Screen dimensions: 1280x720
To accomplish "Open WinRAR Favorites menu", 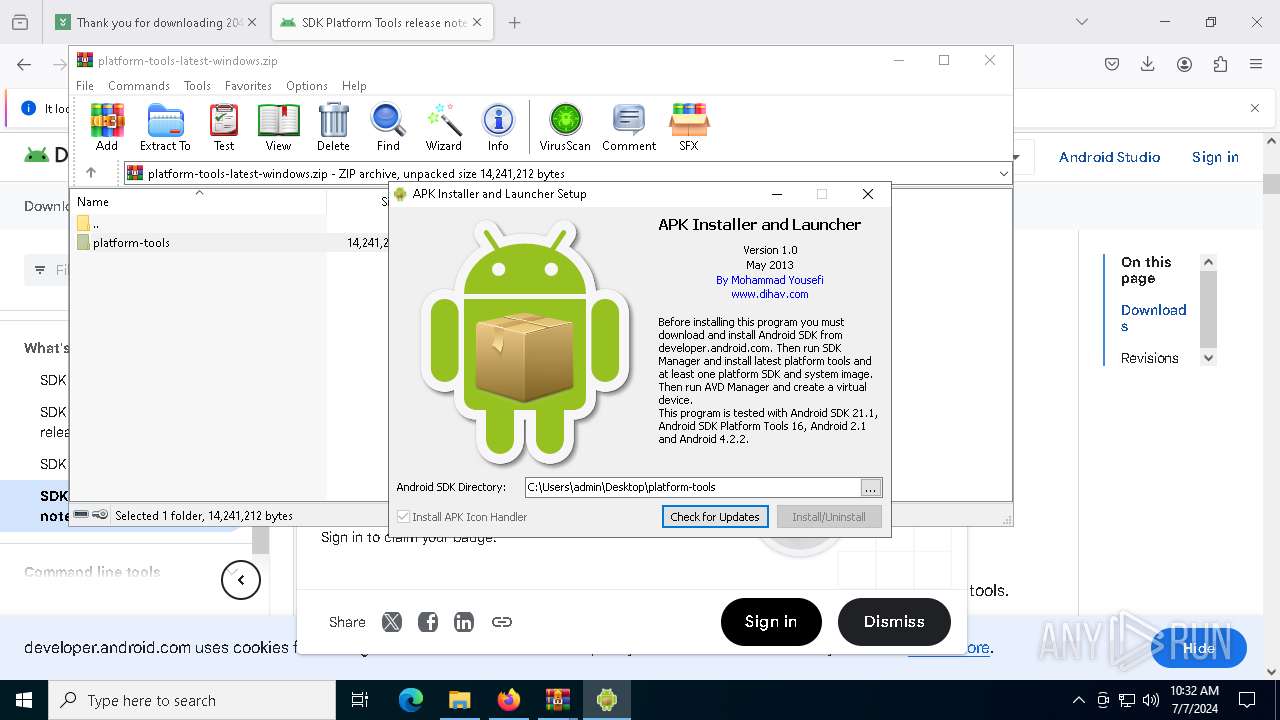I will [x=248, y=86].
